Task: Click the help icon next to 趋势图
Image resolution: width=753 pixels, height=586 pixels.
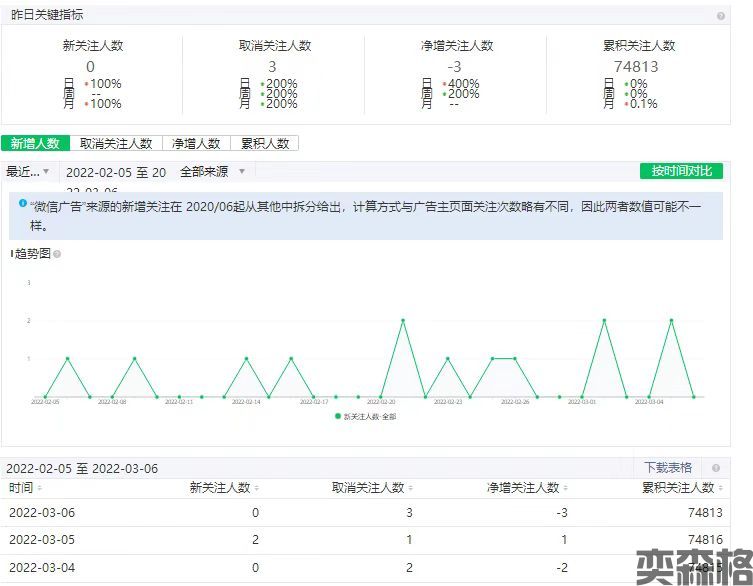Action: [x=57, y=254]
